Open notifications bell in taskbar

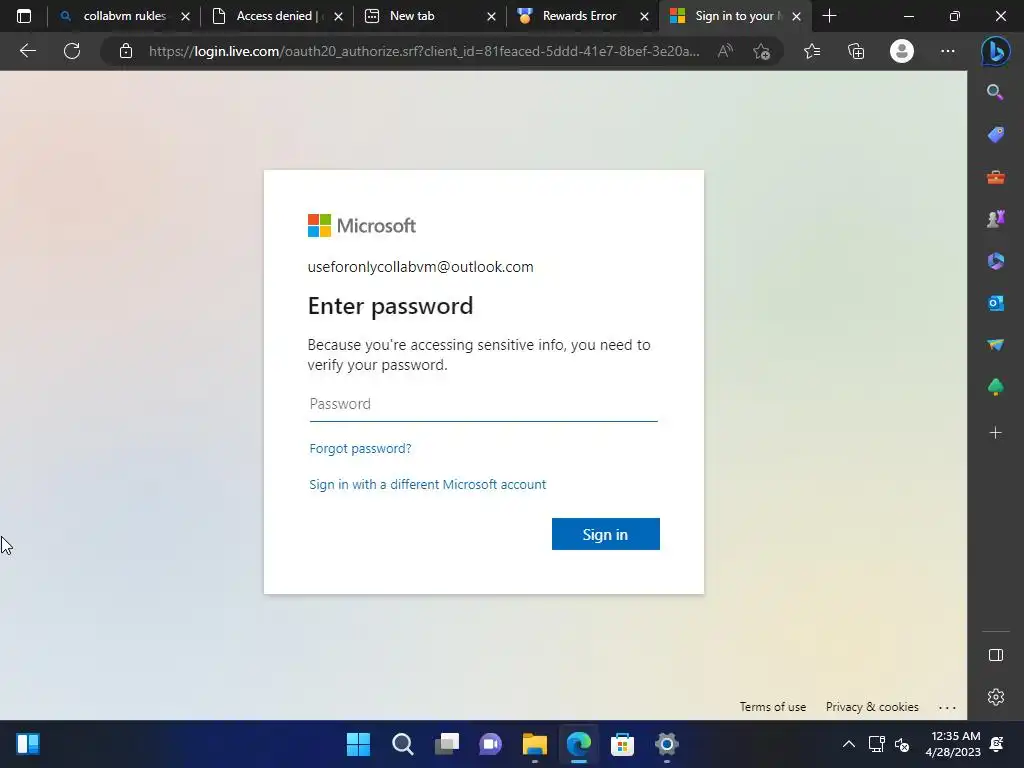997,744
